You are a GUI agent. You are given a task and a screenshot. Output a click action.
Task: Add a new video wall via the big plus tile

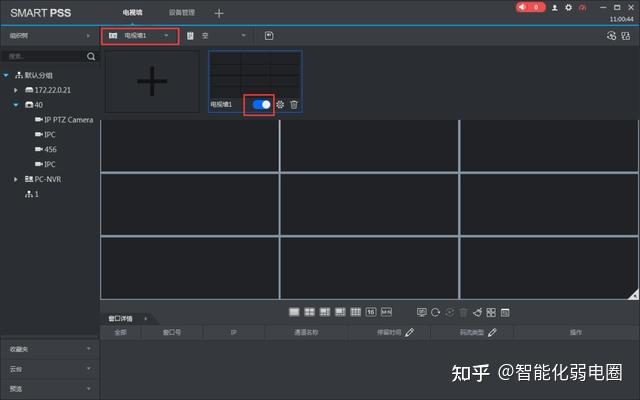point(152,82)
